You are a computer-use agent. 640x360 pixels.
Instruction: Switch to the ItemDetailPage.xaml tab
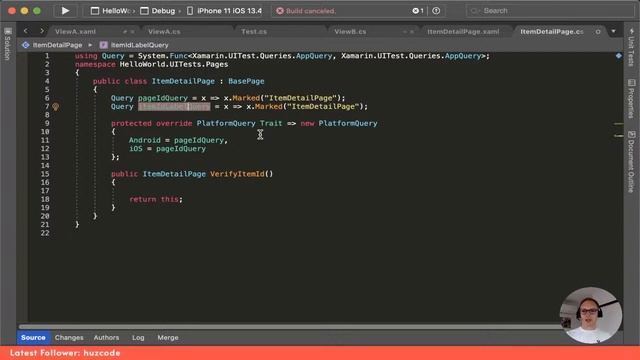click(463, 31)
